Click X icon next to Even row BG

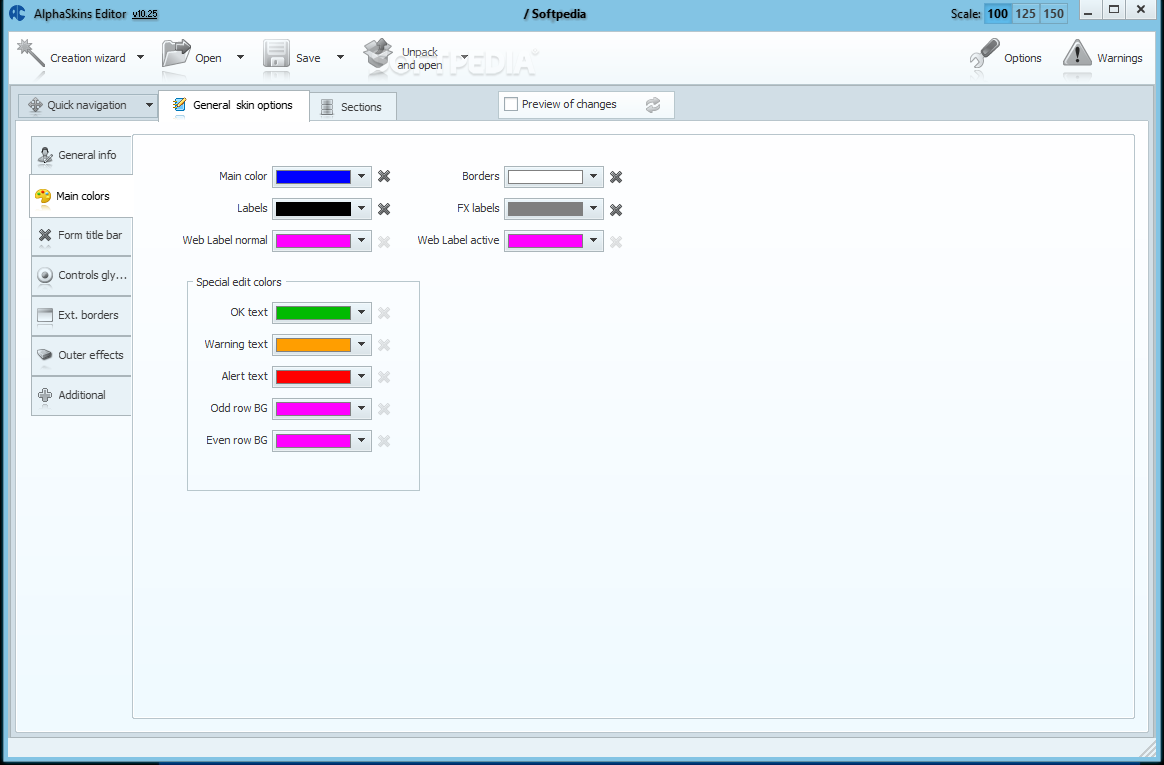384,441
